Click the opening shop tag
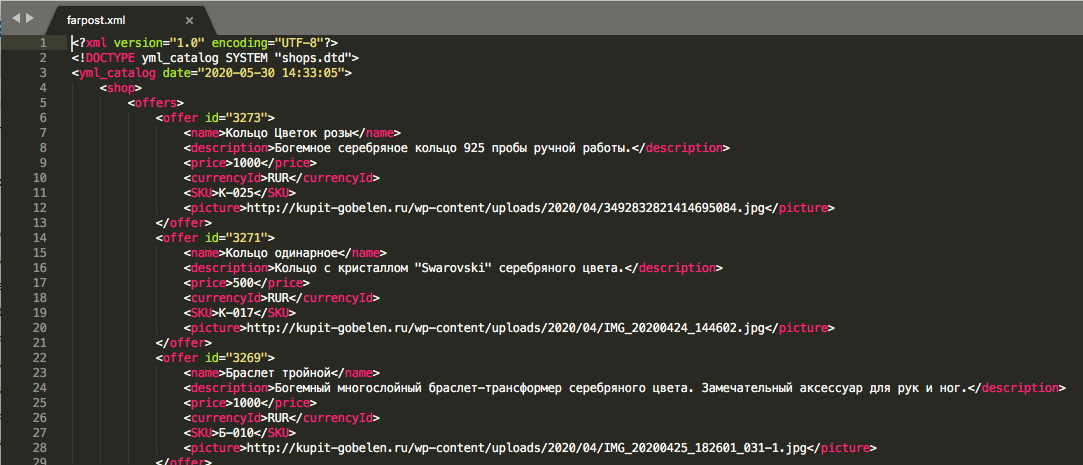Screen dimensions: 1083x465 point(121,88)
